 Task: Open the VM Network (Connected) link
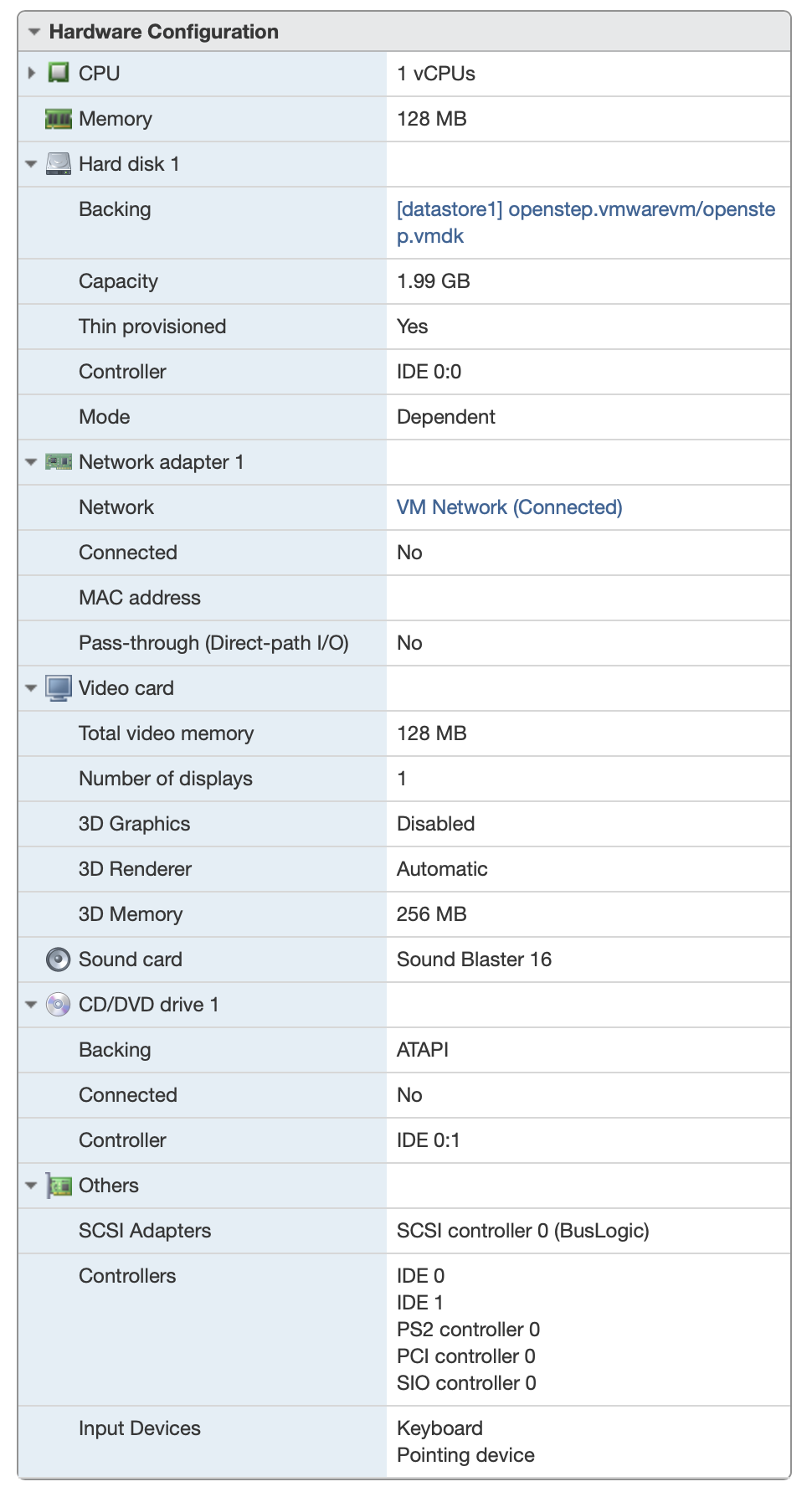pos(509,507)
